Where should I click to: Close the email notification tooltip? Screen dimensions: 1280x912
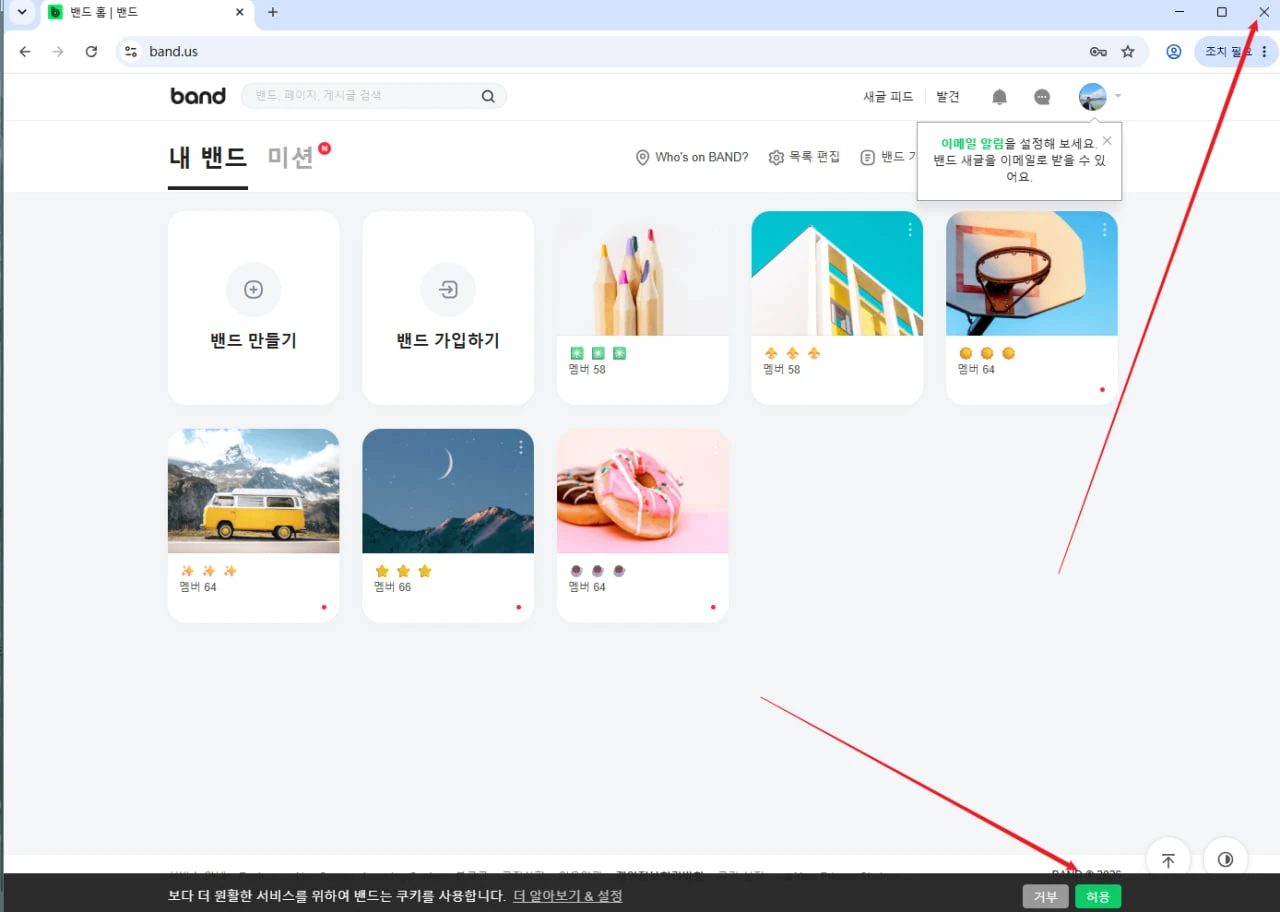pos(1106,141)
